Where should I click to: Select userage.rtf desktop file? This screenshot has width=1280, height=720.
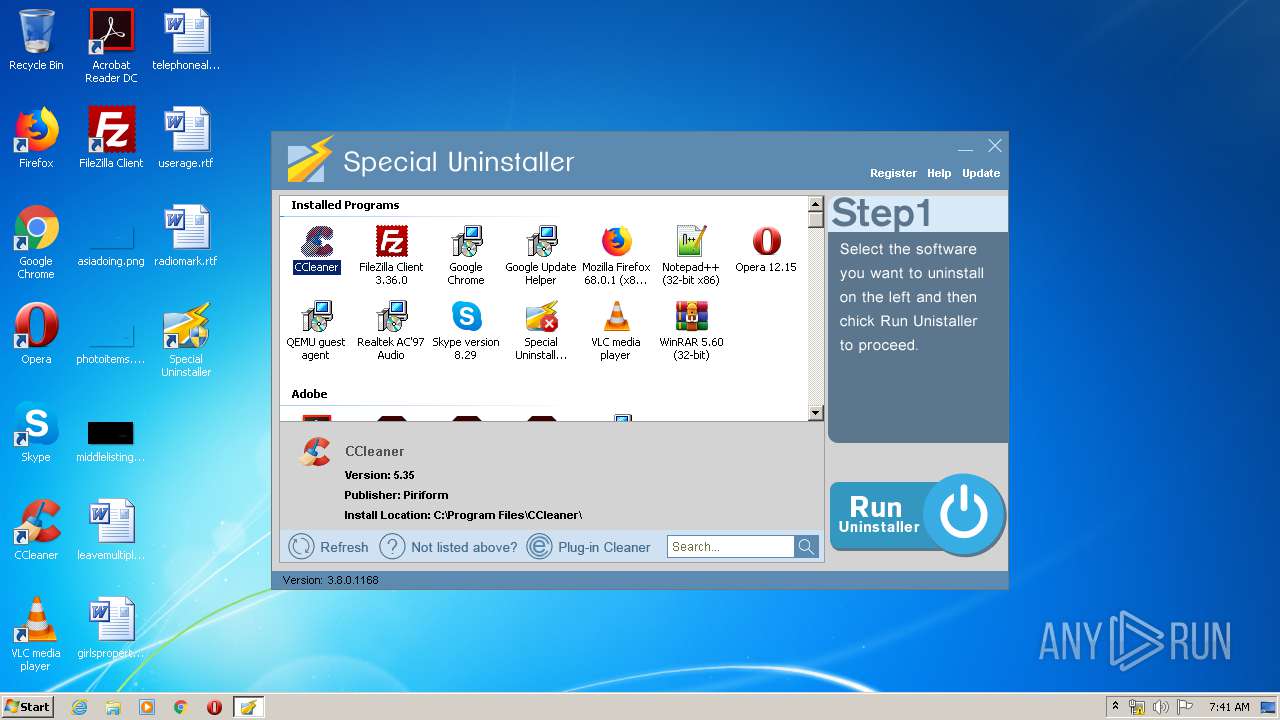tap(186, 138)
